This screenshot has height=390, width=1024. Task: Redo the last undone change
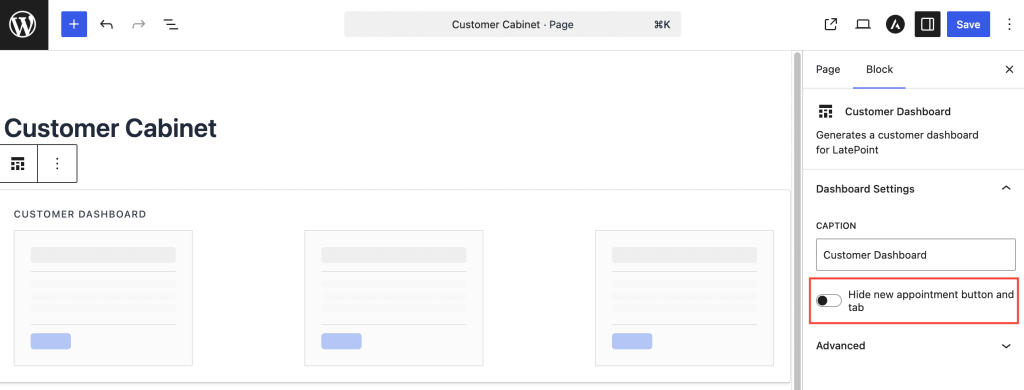(x=138, y=24)
